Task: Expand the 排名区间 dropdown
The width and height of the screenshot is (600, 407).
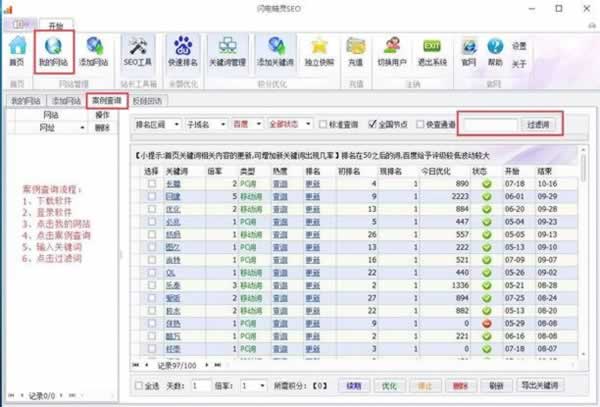Action: coord(158,124)
